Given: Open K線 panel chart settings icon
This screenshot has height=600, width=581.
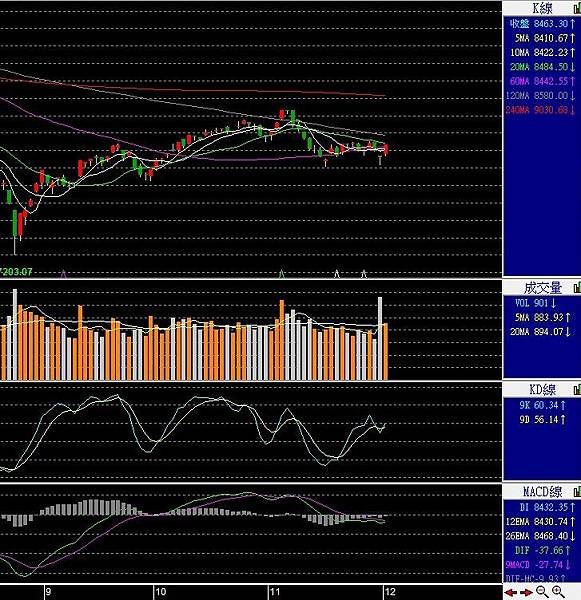Looking at the screenshot, I should point(577,8).
